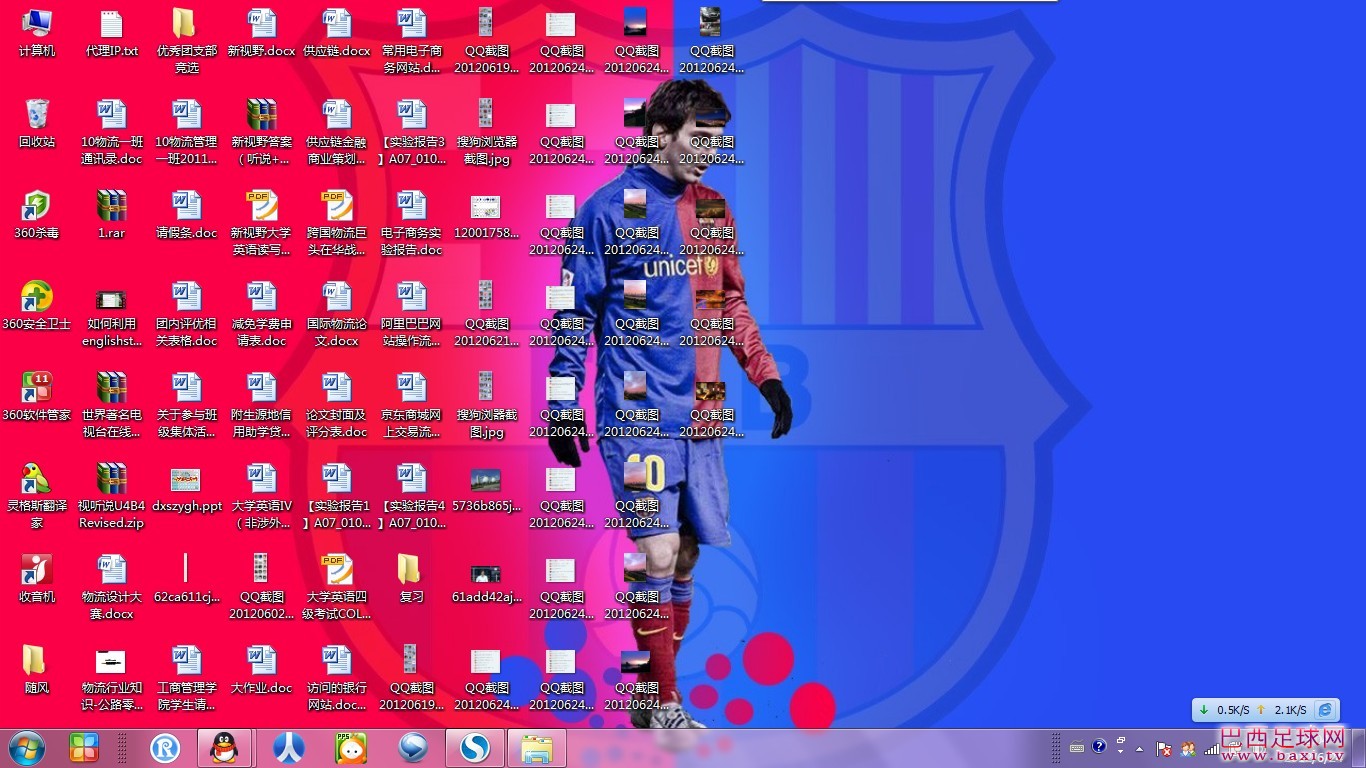
Task: Select 【实验报告3】A07_010 document
Action: pyautogui.click(x=411, y=132)
